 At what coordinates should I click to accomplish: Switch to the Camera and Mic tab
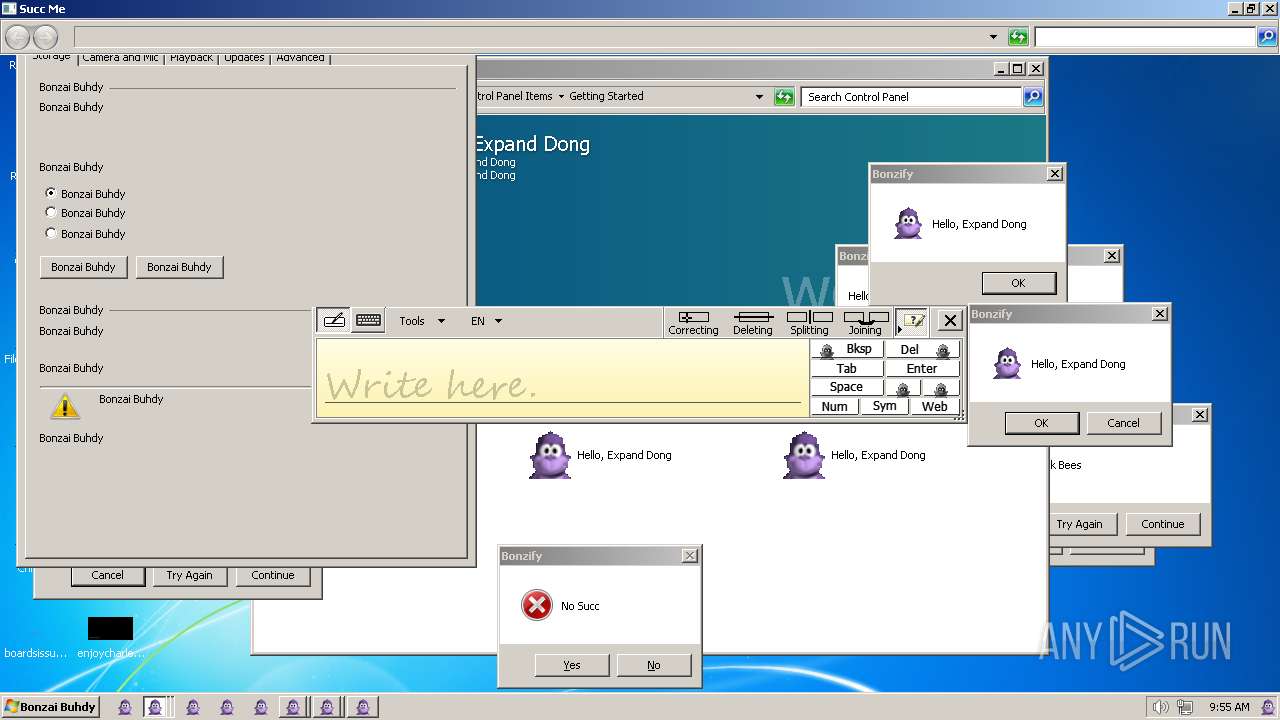pos(120,58)
